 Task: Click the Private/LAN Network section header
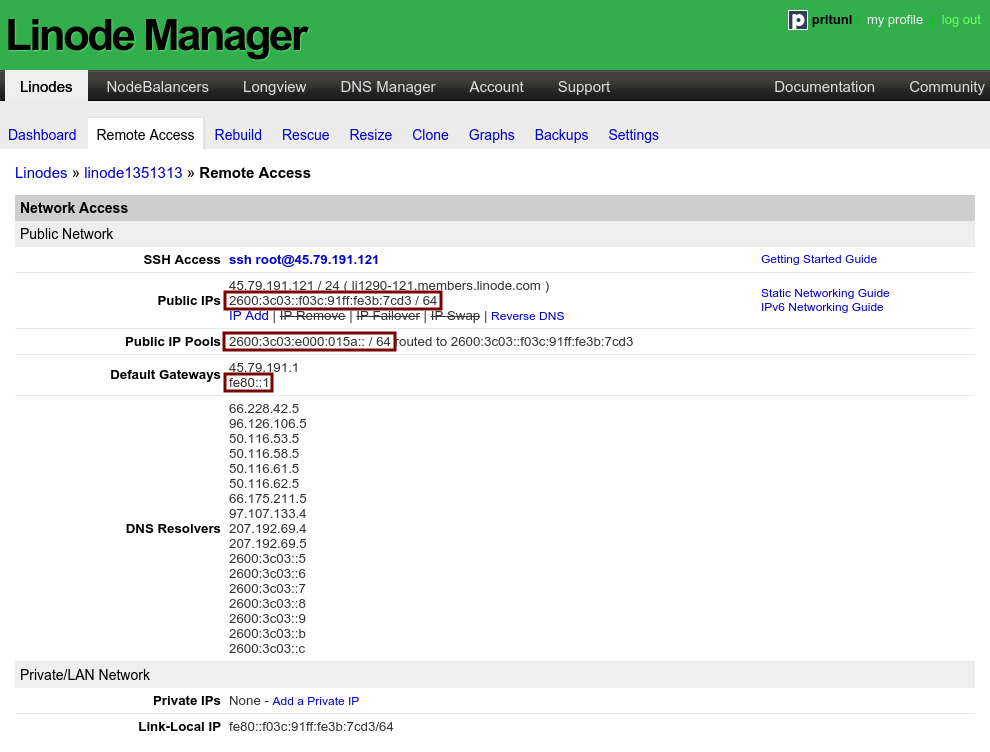(x=495, y=675)
